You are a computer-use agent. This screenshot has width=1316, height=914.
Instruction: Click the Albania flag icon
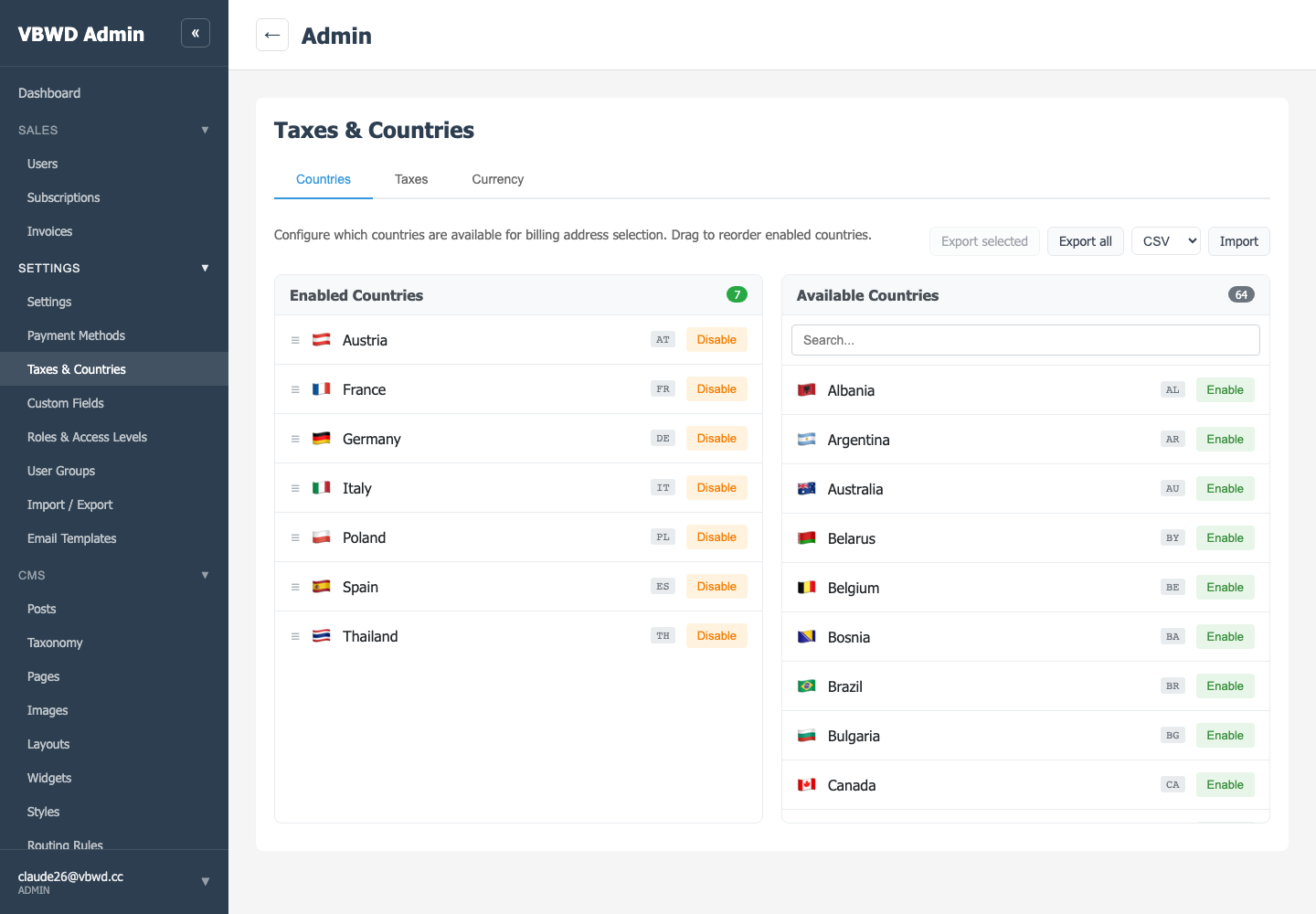click(807, 390)
